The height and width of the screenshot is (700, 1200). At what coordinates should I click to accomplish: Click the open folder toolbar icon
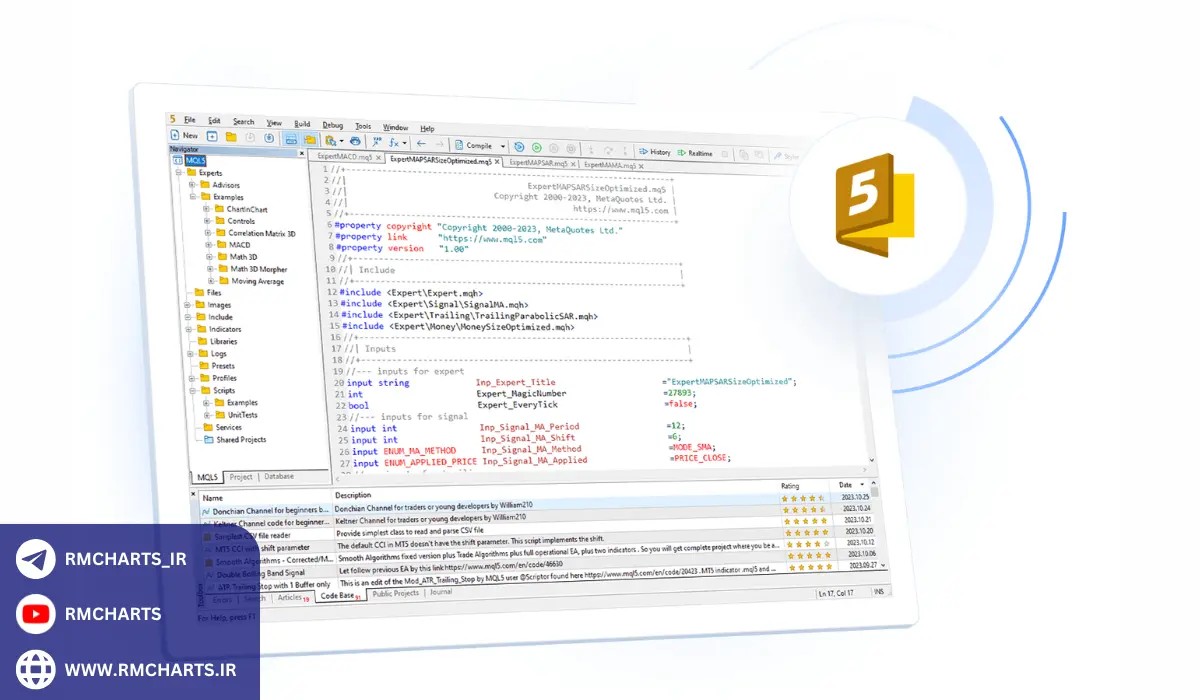click(230, 137)
